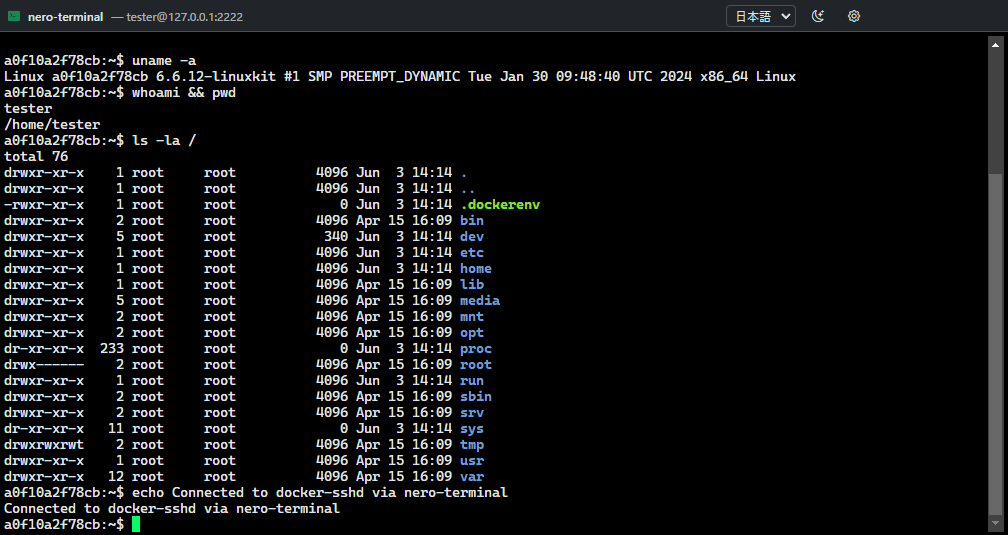This screenshot has height=535, width=1008.
Task: Toggle dark mode moon icon
Action: click(818, 16)
